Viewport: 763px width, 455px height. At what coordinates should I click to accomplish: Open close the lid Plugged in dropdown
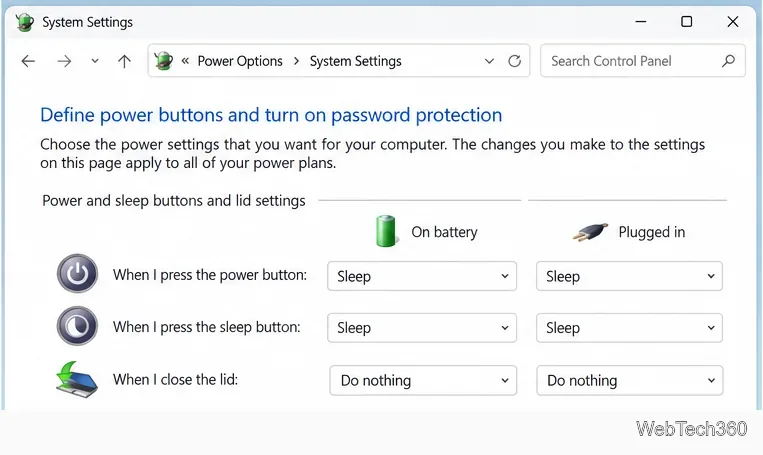[630, 380]
